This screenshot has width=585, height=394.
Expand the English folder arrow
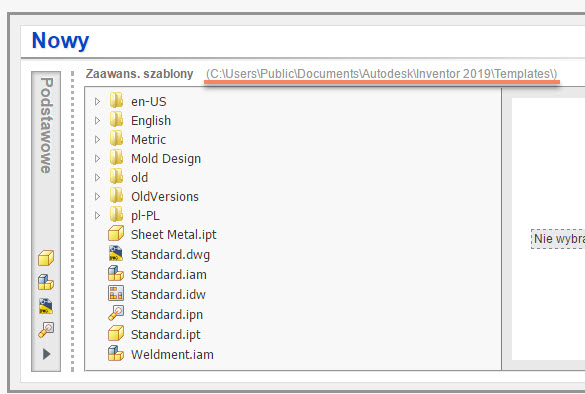point(97,121)
